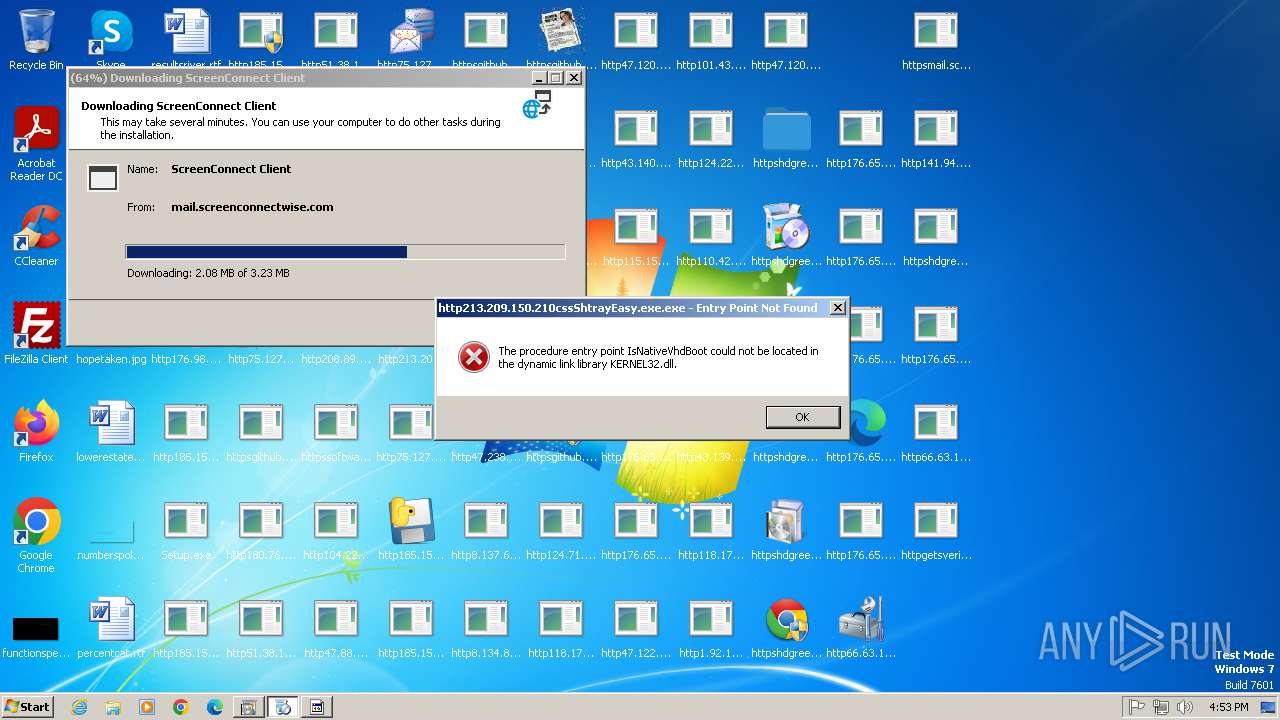This screenshot has height=720, width=1280.
Task: Select the http115.15... desktop file
Action: tap(636, 236)
